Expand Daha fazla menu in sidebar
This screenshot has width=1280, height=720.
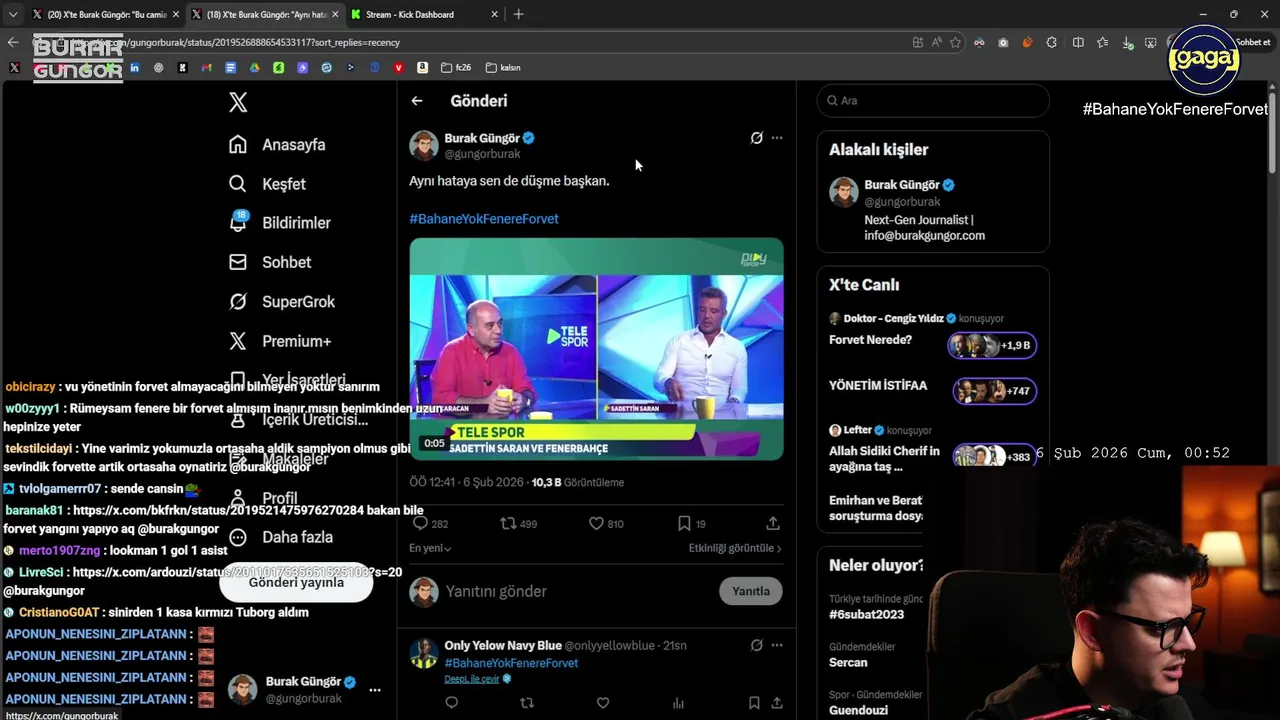pos(281,537)
